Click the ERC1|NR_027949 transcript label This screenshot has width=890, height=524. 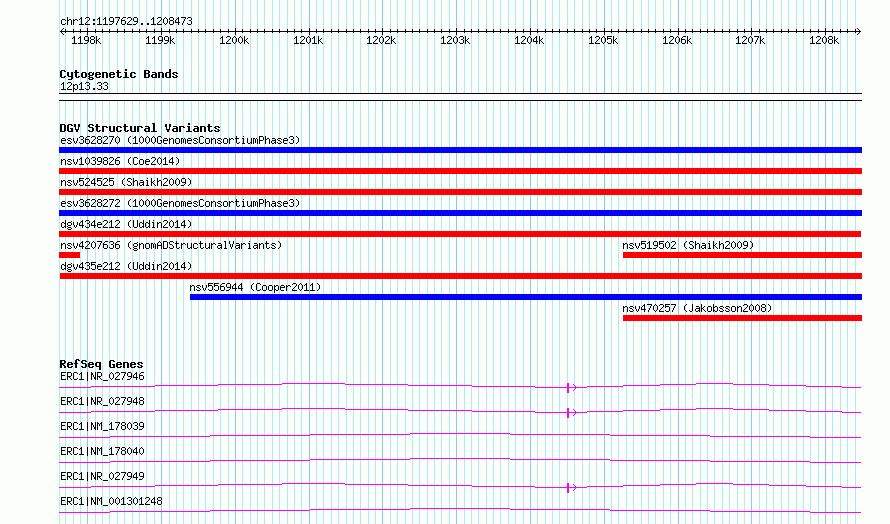[x=102, y=476]
